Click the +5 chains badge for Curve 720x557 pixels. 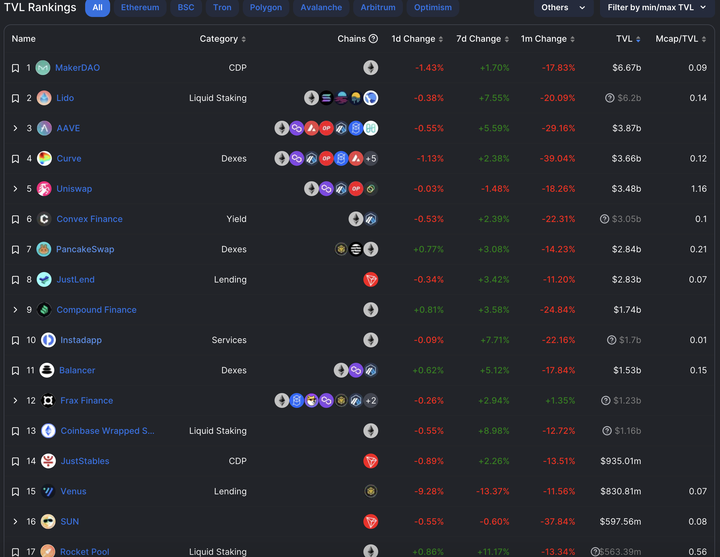coord(371,158)
